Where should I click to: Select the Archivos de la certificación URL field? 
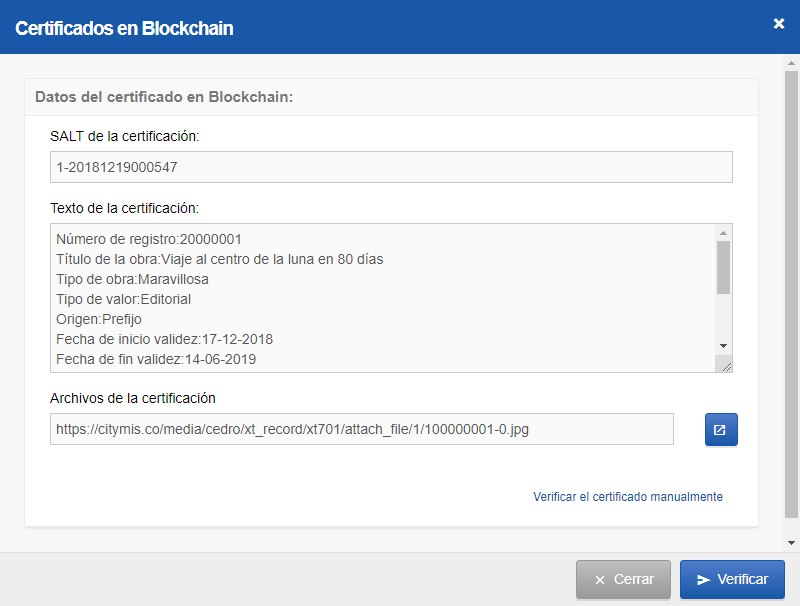(x=362, y=429)
